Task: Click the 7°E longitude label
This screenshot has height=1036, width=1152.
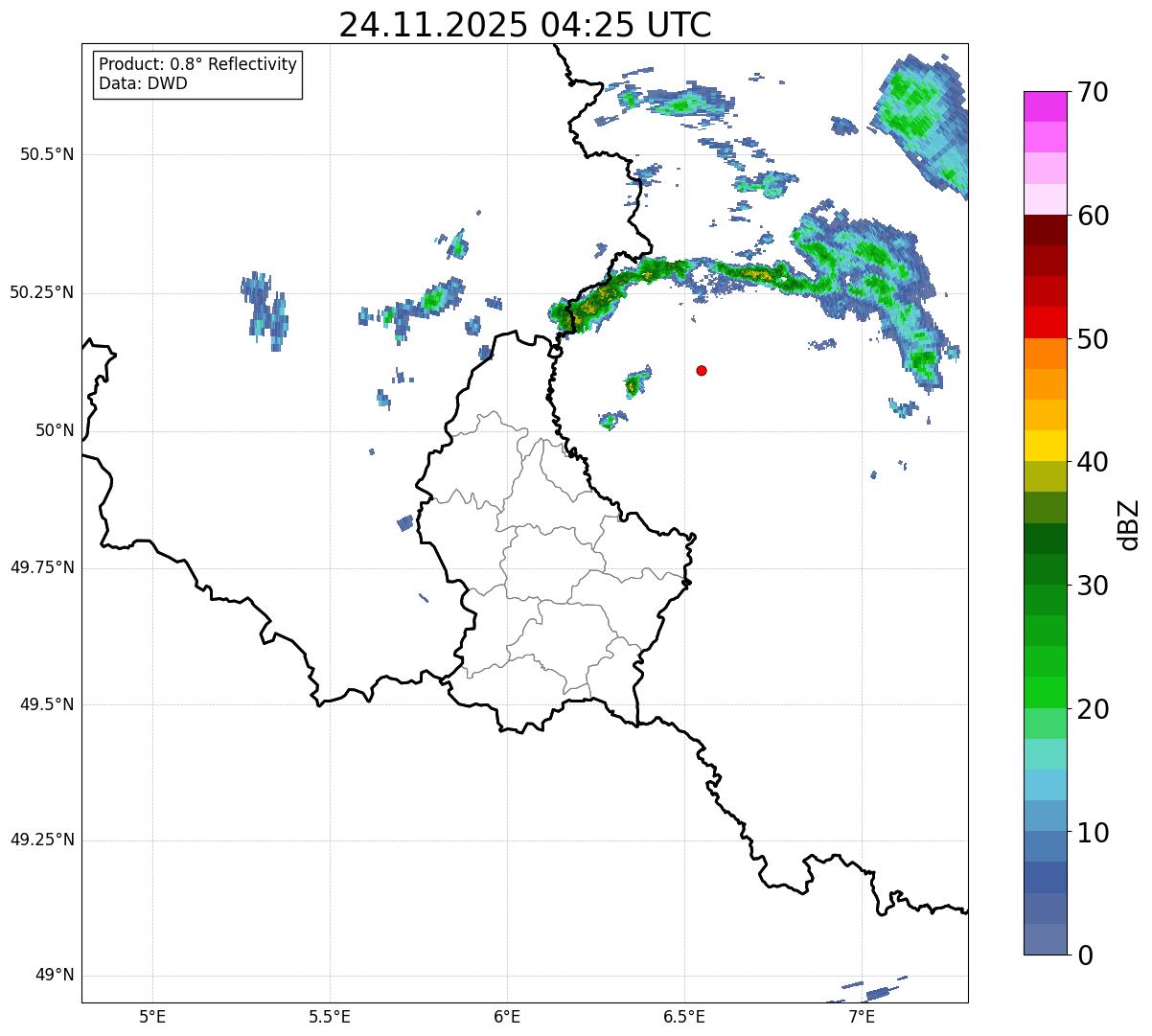Action: click(x=862, y=1016)
